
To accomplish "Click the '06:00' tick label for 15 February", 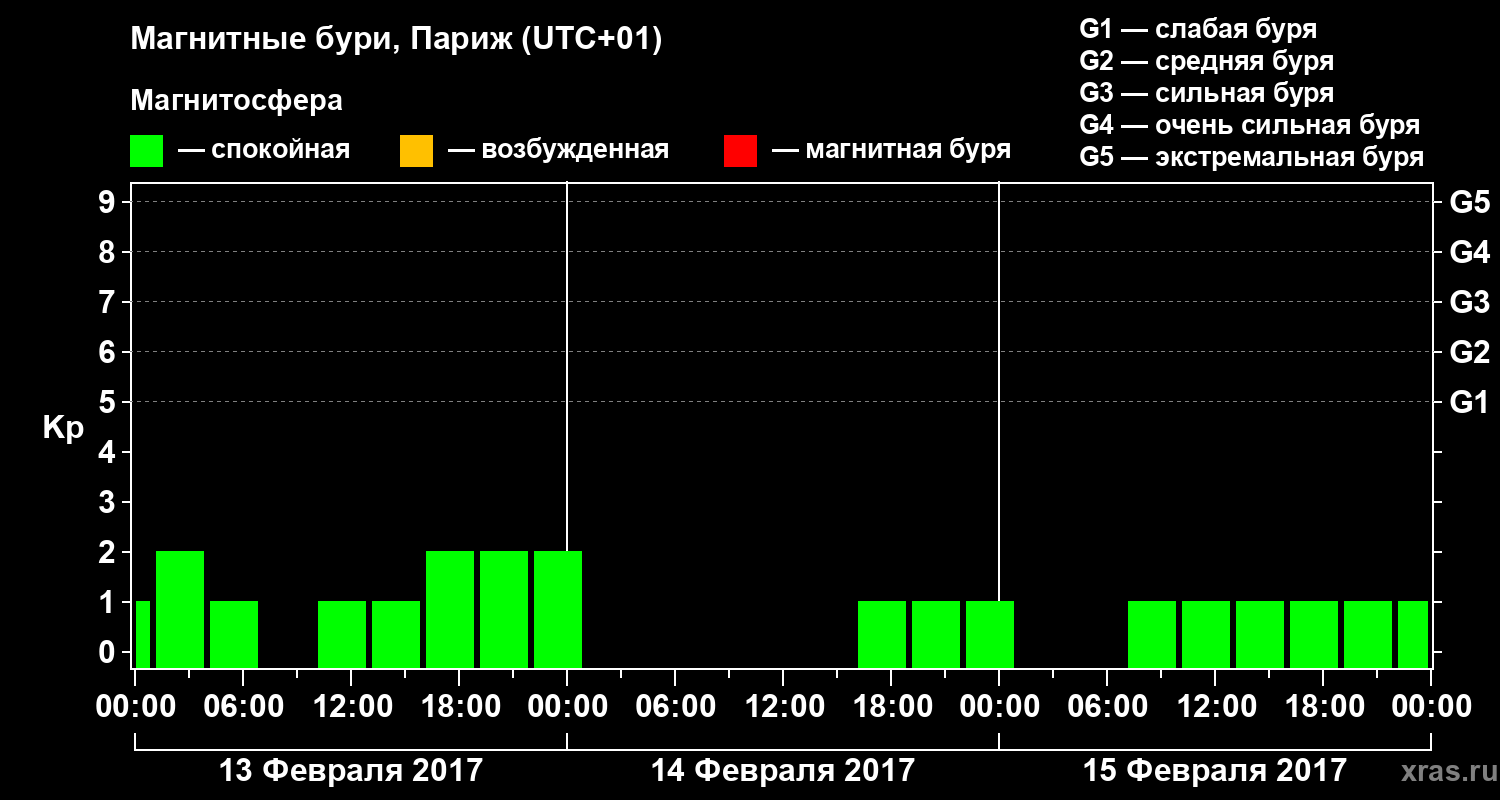I will click(x=1107, y=707).
